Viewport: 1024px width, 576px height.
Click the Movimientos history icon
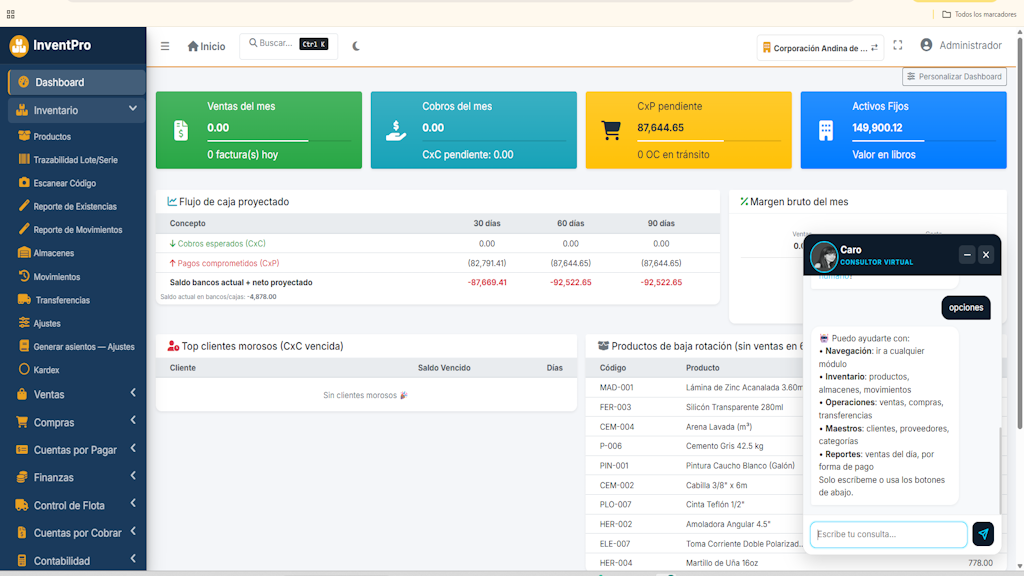(24, 276)
